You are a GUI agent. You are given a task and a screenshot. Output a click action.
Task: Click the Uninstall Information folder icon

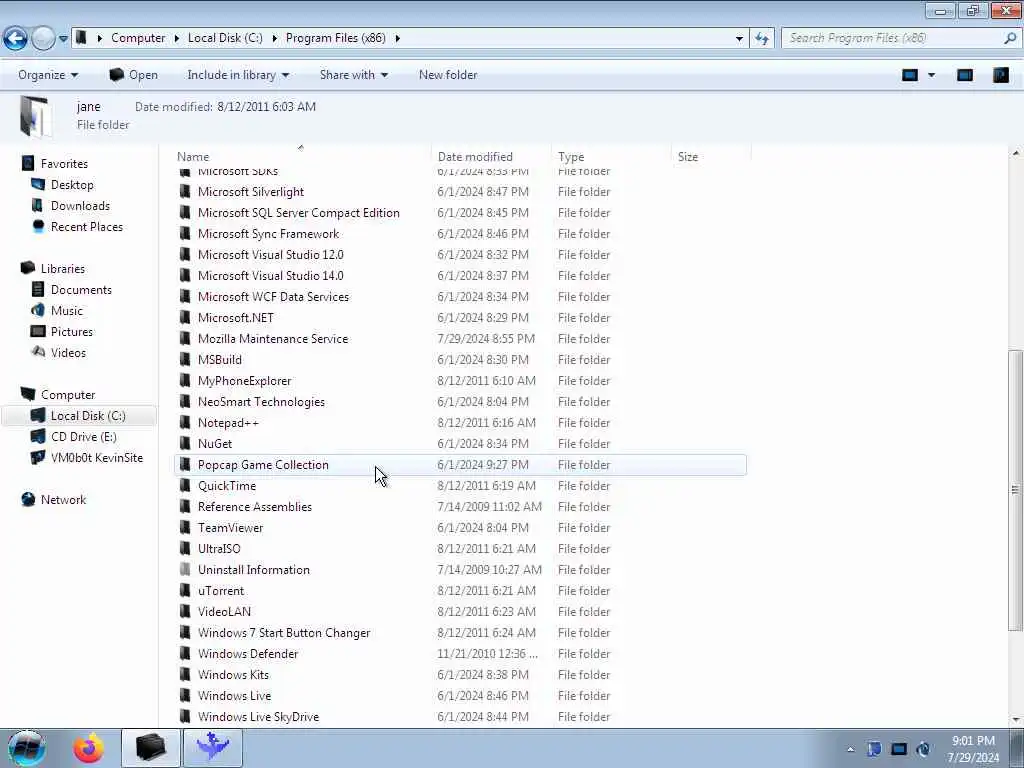185,569
